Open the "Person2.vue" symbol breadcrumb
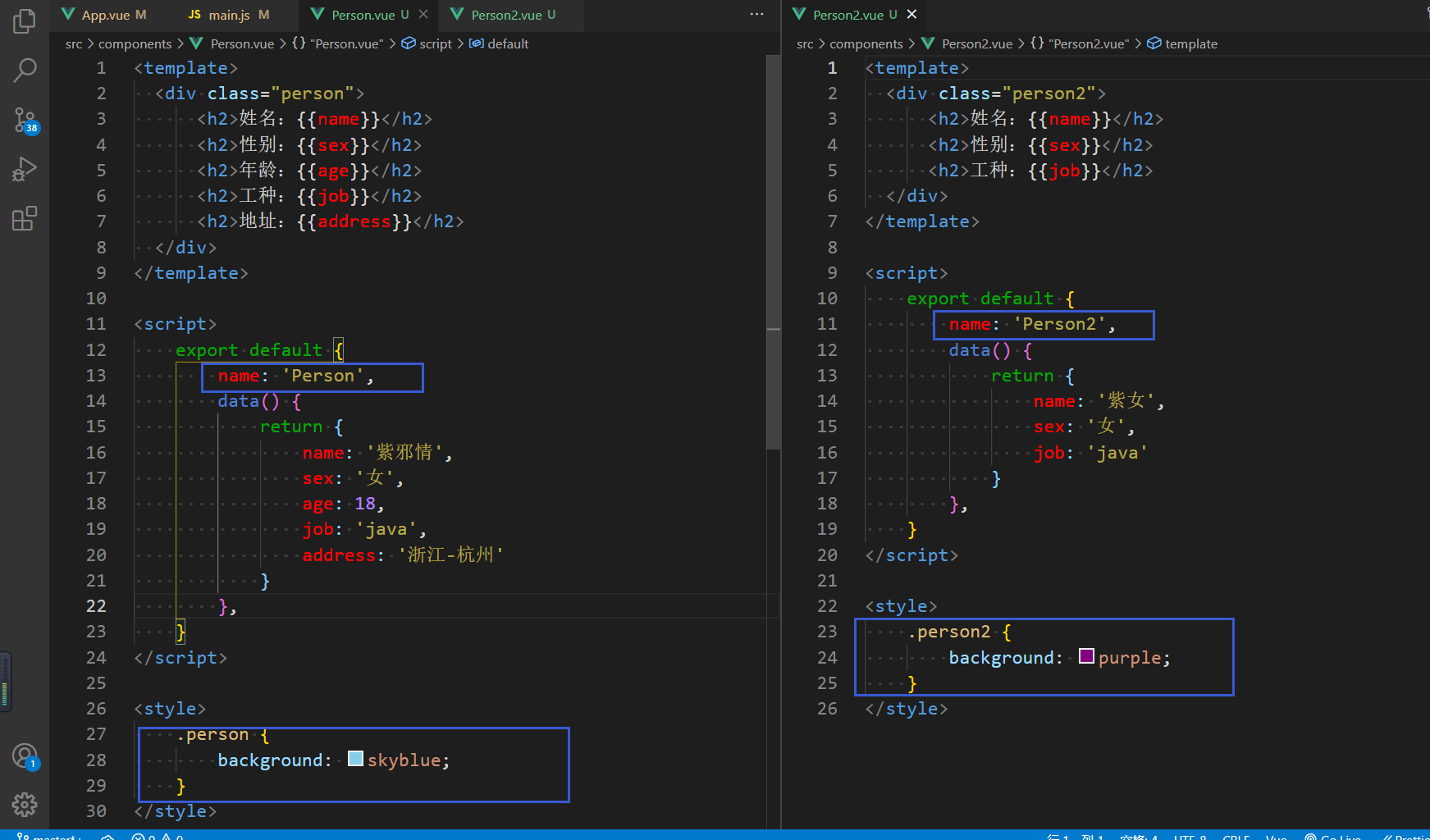1430x840 pixels. [1080, 44]
